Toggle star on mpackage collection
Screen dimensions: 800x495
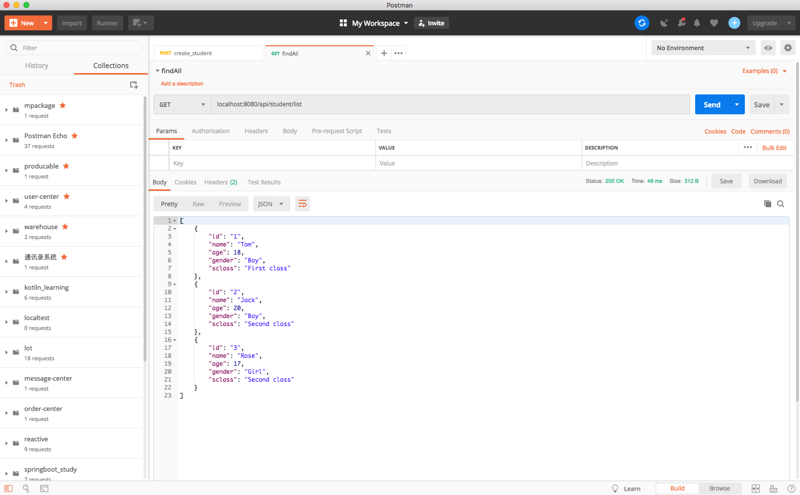[x=63, y=105]
